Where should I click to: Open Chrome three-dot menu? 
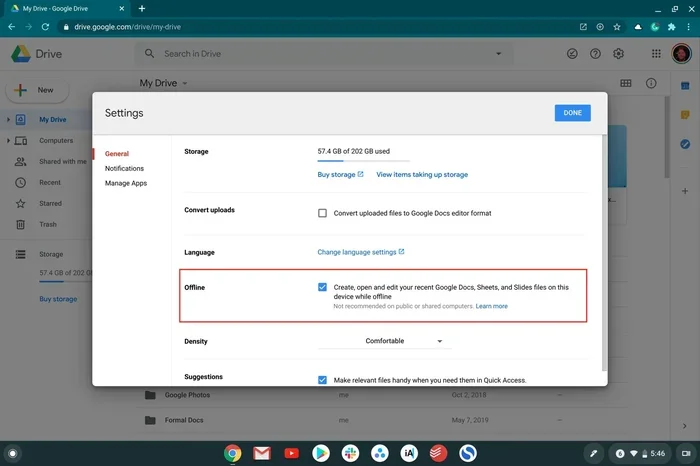click(688, 27)
